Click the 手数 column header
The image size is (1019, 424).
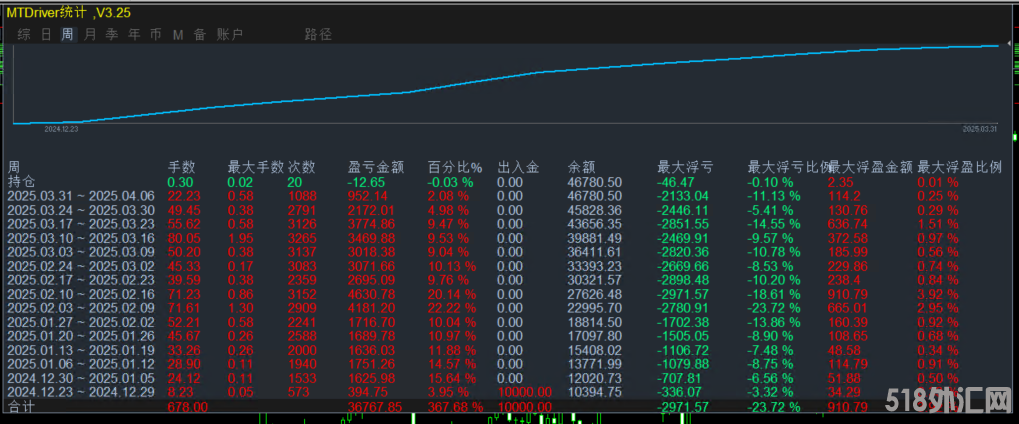[x=181, y=168]
